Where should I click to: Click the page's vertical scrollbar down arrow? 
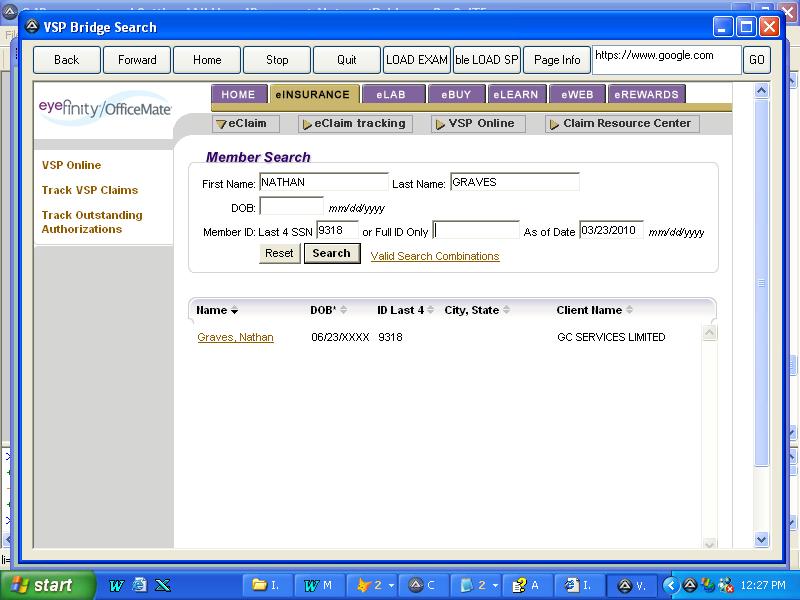(761, 539)
